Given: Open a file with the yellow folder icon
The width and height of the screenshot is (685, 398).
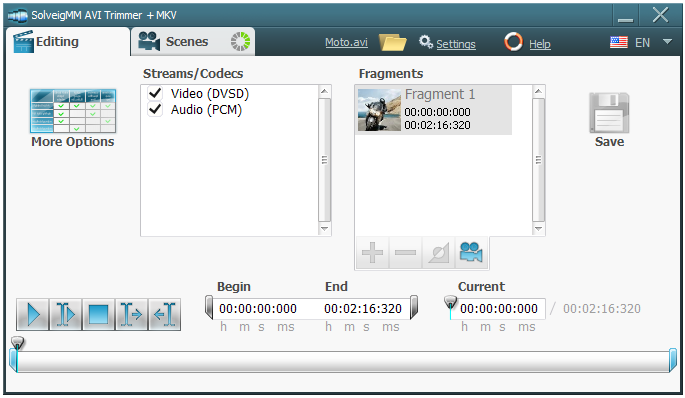Looking at the screenshot, I should pyautogui.click(x=392, y=42).
